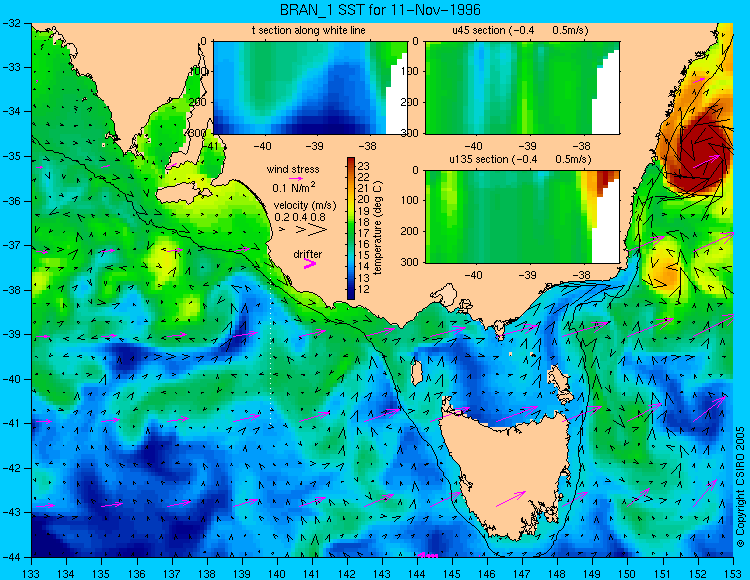Click longitude axis label 153

(733, 573)
